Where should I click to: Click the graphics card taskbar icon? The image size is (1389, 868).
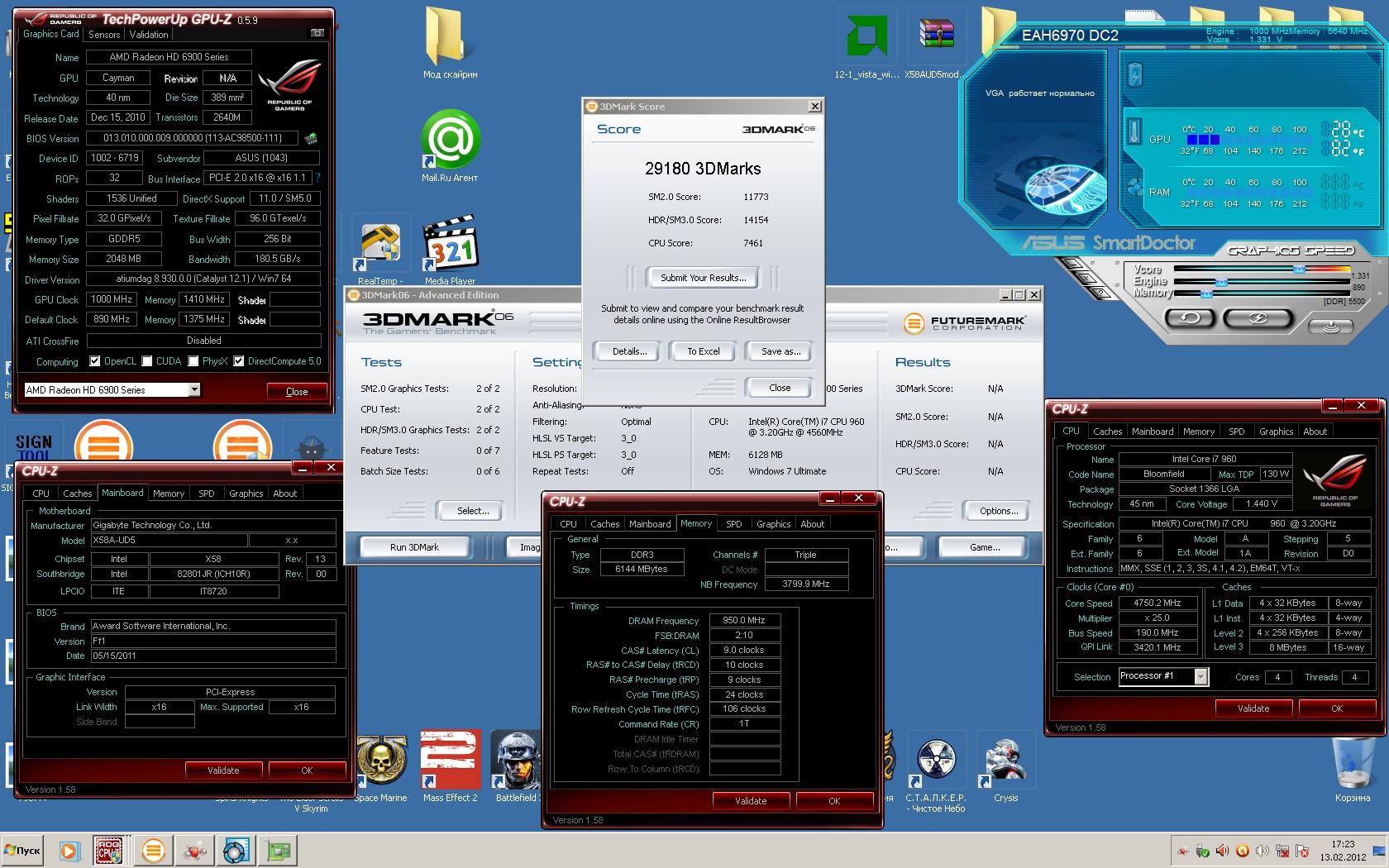coord(279,850)
